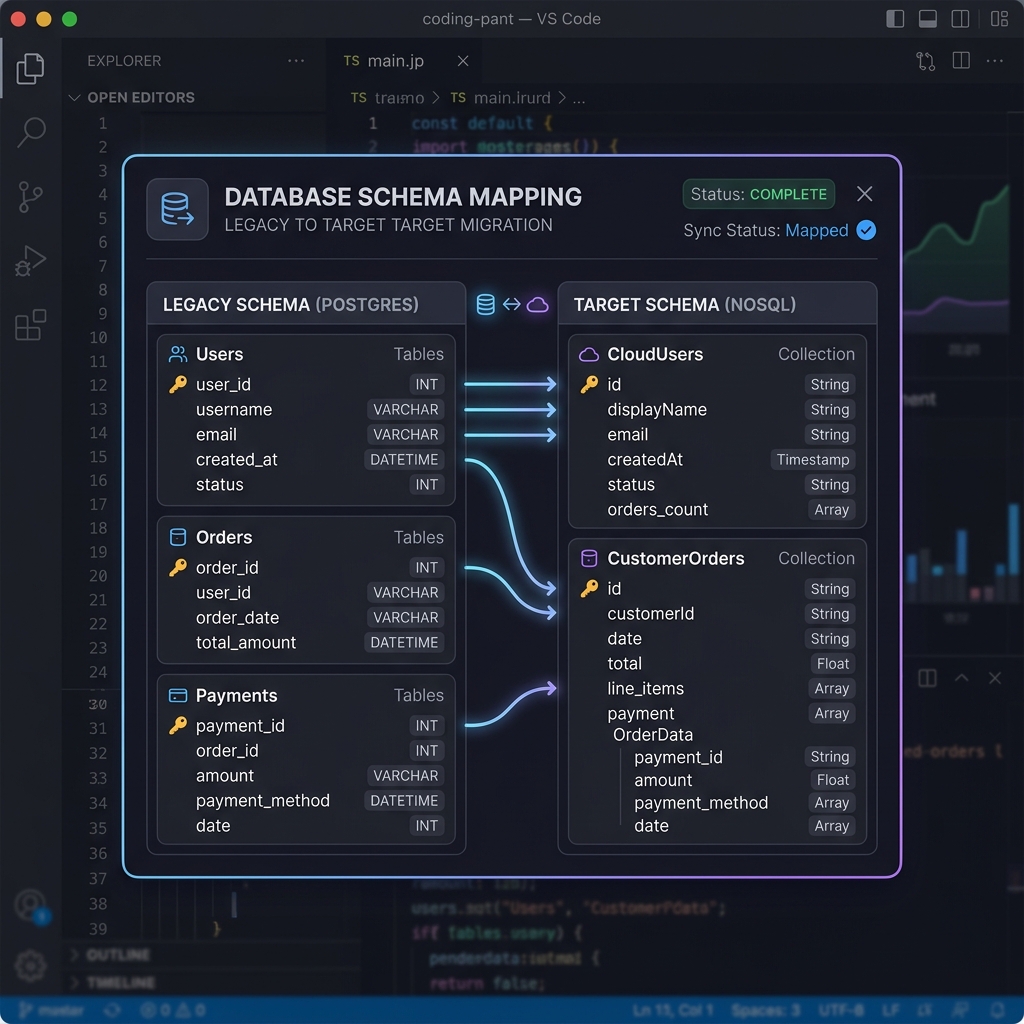Expand the Timeline section
Viewport: 1024px width, 1024px height.
[x=74, y=982]
